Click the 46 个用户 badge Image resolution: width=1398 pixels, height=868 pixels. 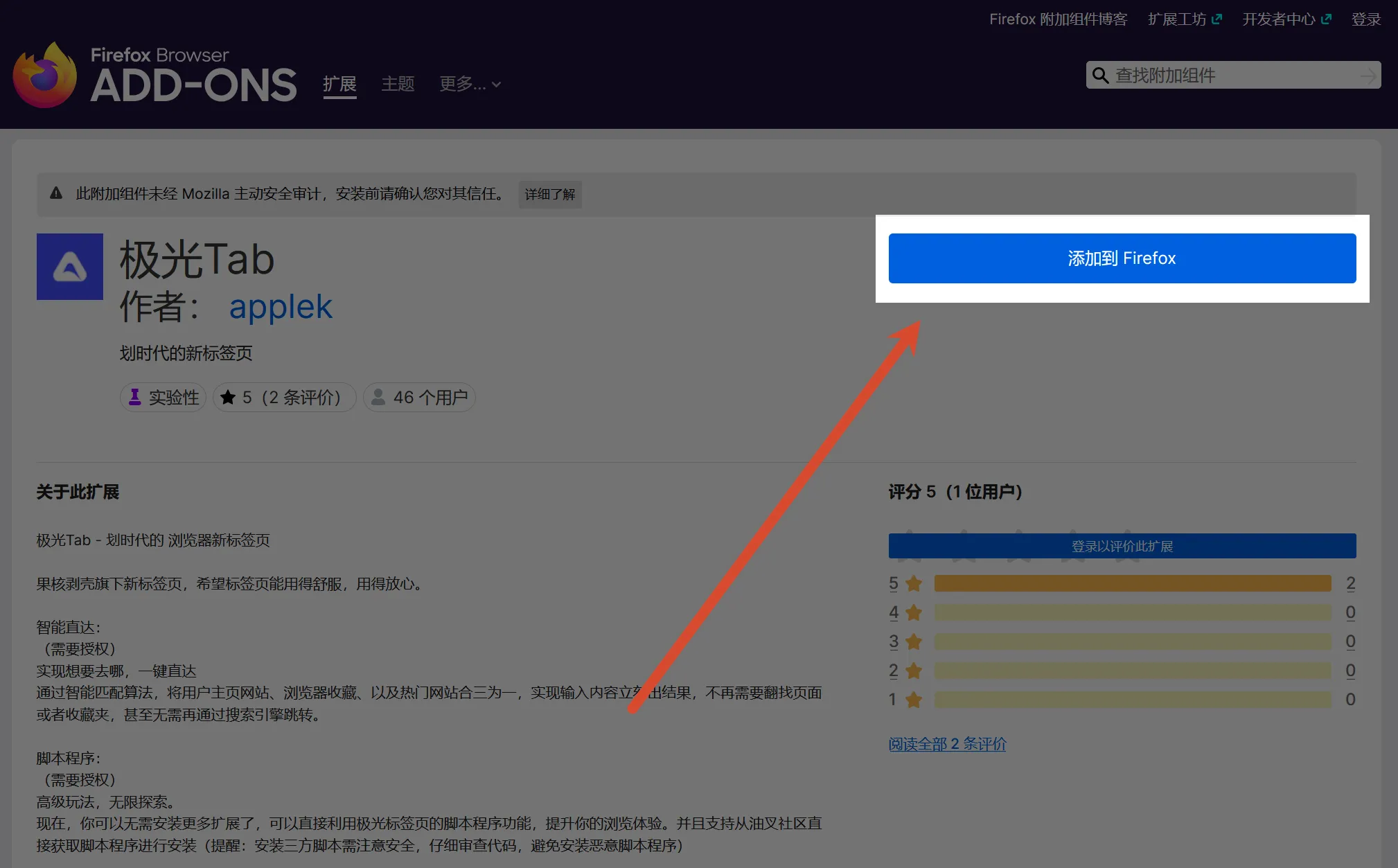pos(420,398)
